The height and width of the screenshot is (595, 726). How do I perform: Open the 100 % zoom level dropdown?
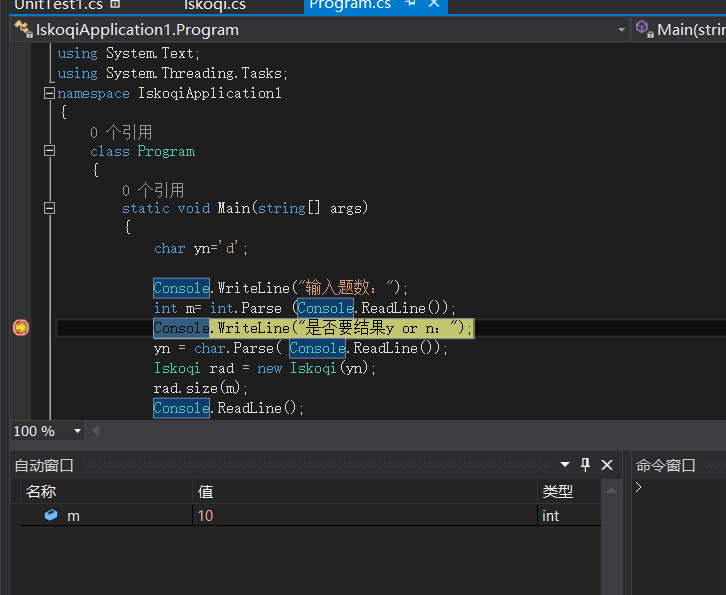(77, 431)
